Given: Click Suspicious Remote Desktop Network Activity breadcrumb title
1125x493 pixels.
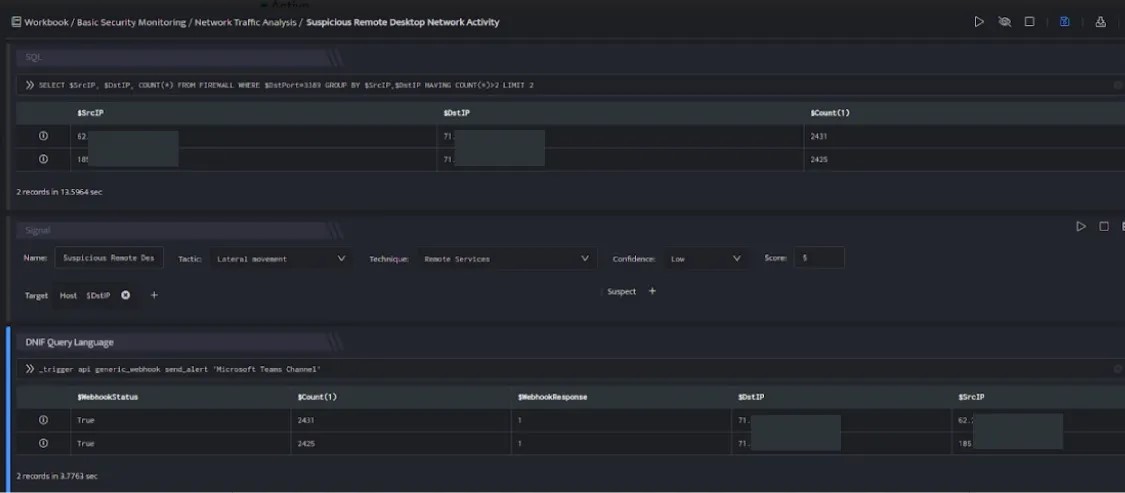Looking at the screenshot, I should click(x=403, y=22).
